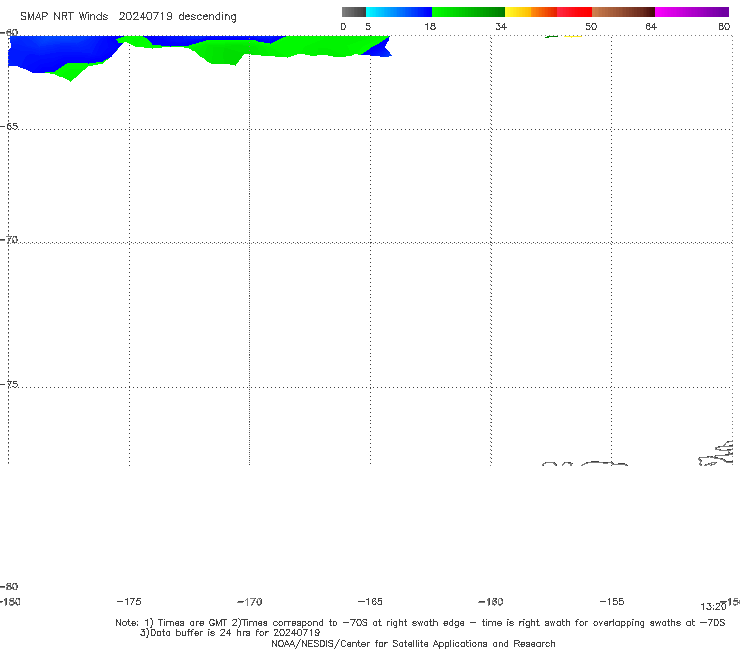Click the coastline outline at the map's right edge

tap(717, 454)
